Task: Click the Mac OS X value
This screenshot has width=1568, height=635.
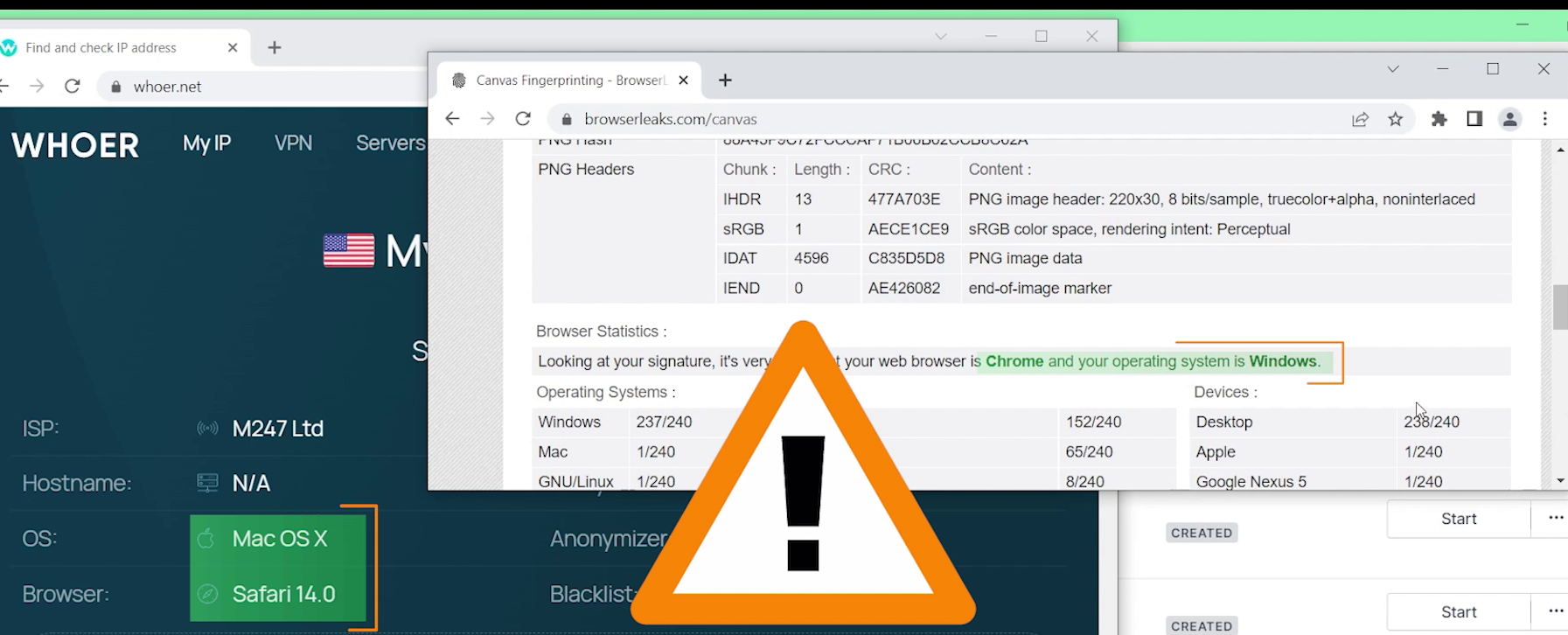Action: click(x=280, y=539)
